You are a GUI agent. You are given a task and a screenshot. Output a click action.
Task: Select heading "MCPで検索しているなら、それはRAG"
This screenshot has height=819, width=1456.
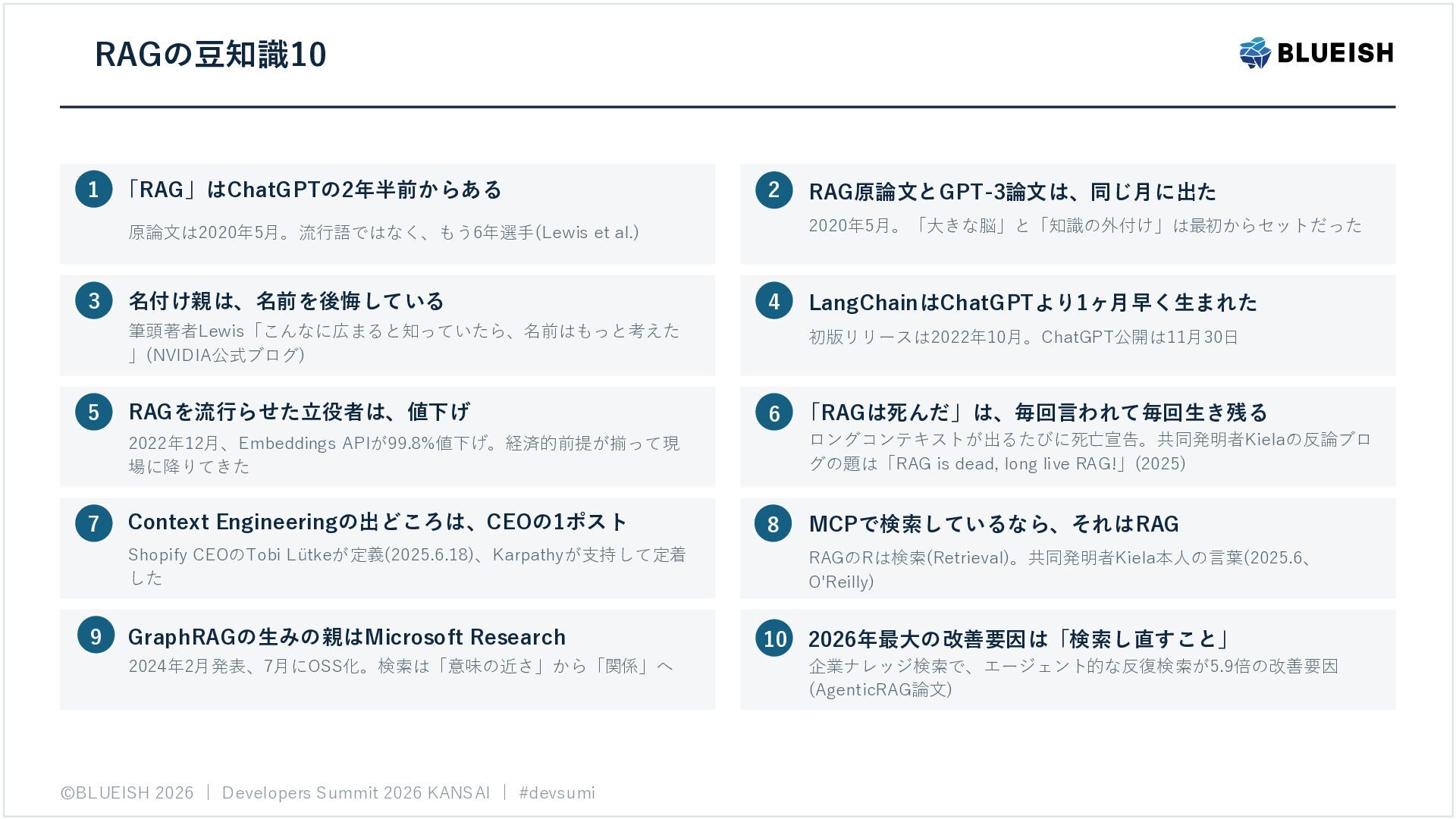[994, 524]
